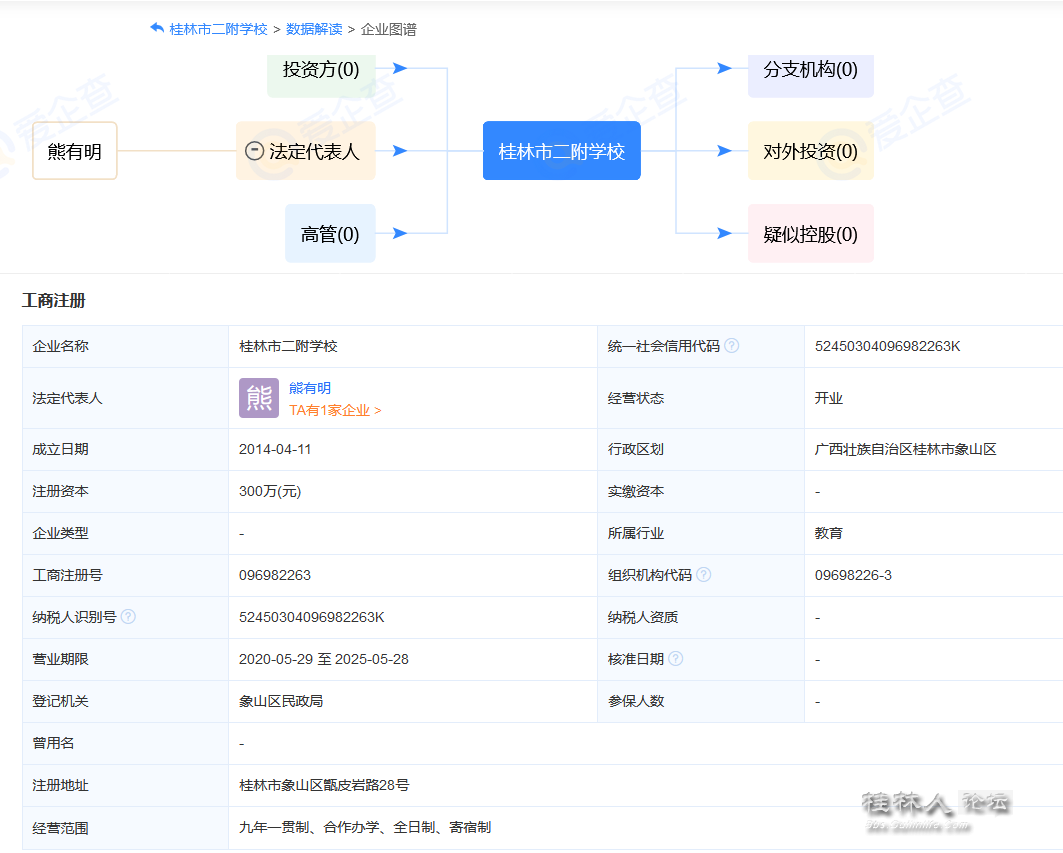Click the address 桂林市象山区甑皮岩路28号
The width and height of the screenshot is (1063, 853).
(x=324, y=785)
